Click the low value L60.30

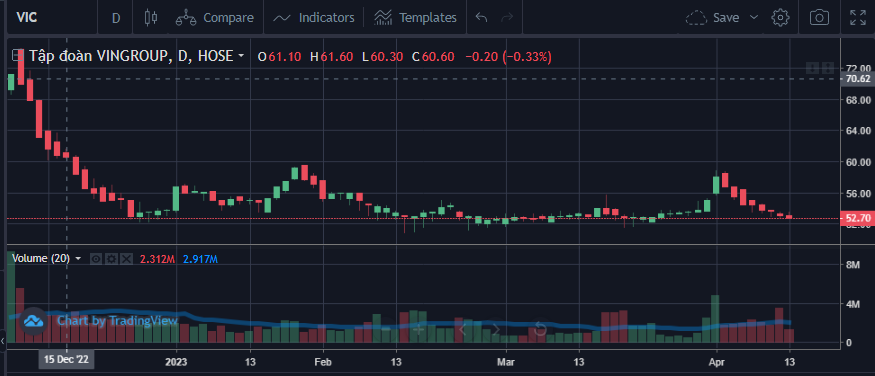382,56
